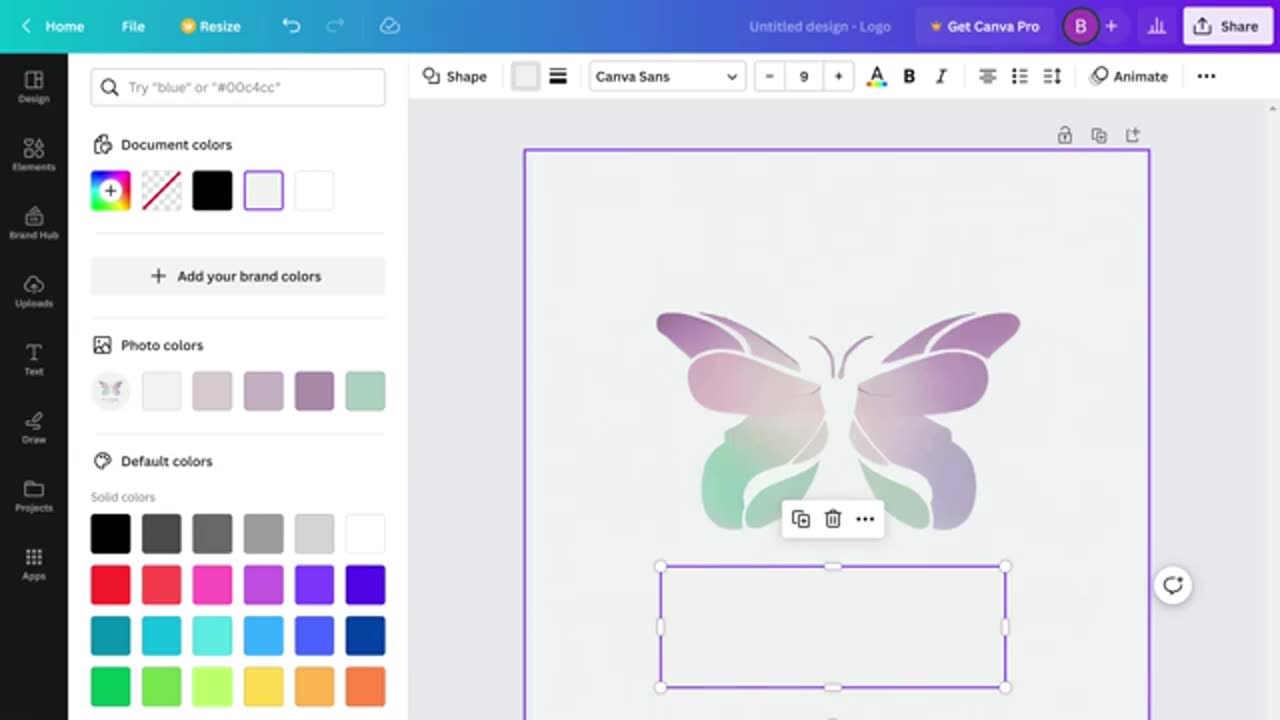Open the Elements sidebar panel
This screenshot has height=720, width=1280.
(34, 155)
